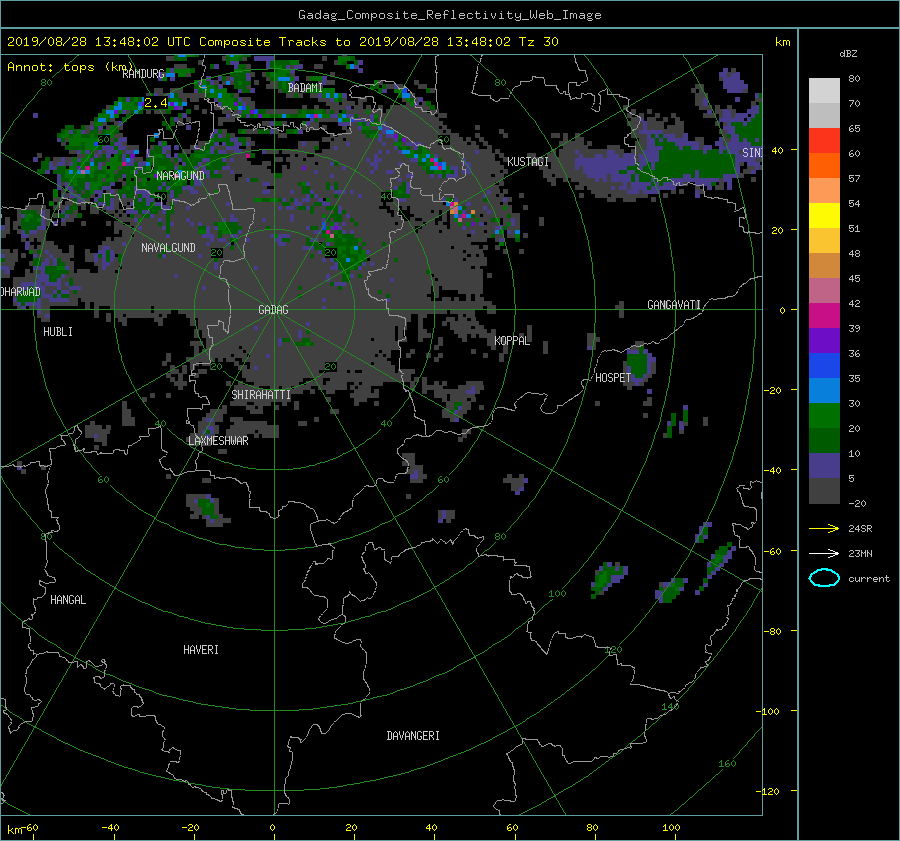Image resolution: width=900 pixels, height=841 pixels.
Task: Click the BADAMI town label
Action: 305,88
